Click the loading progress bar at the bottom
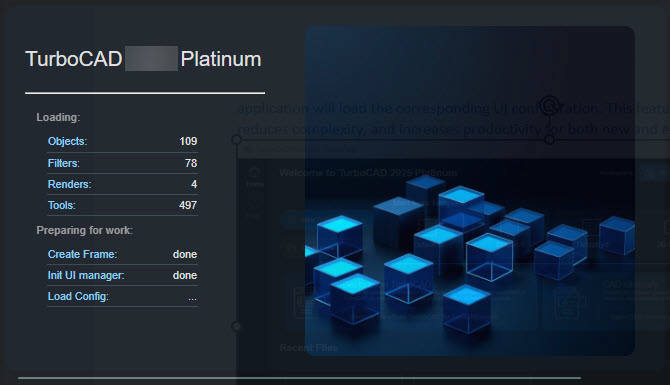 tap(299, 378)
